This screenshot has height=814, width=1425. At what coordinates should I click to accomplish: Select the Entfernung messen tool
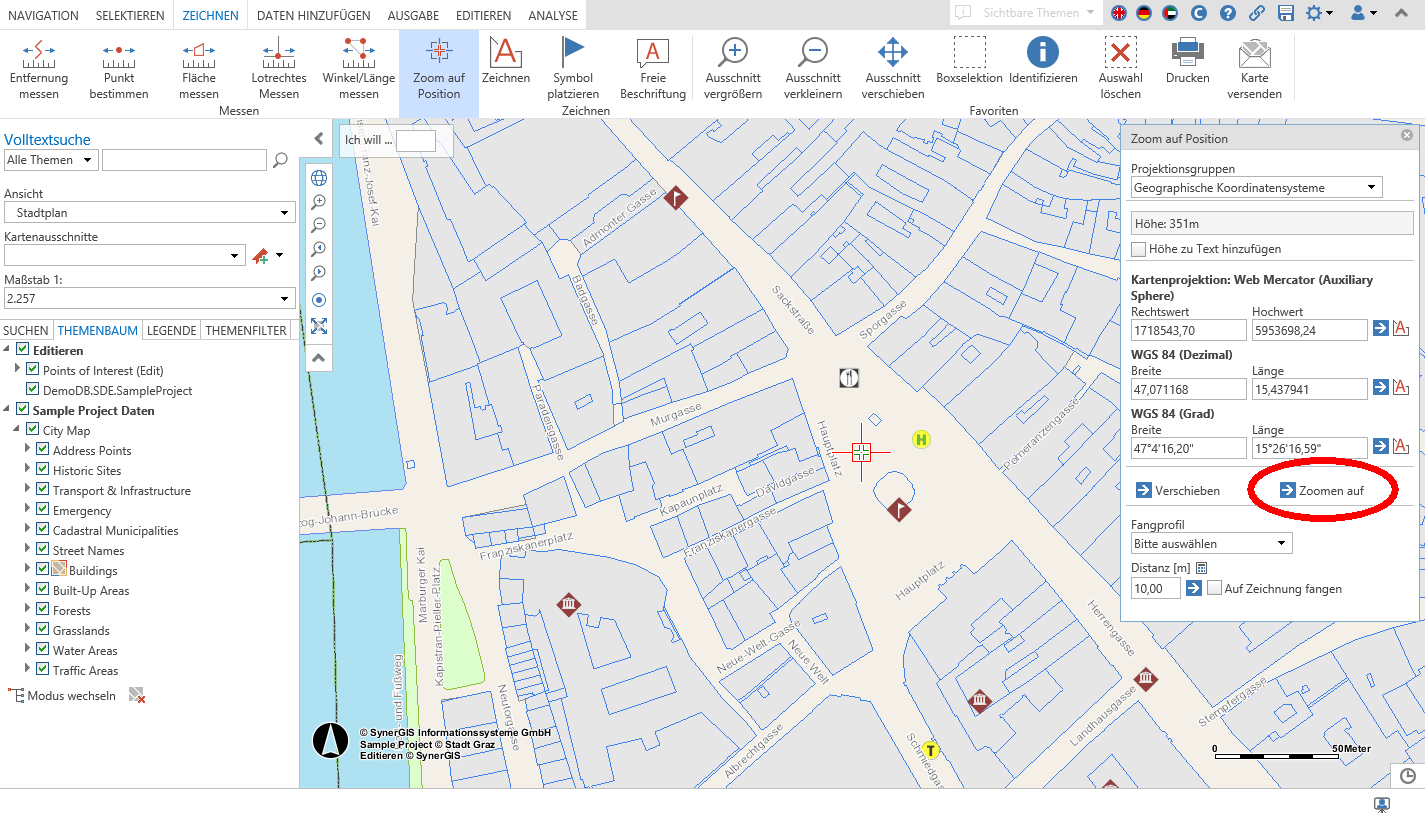[39, 67]
